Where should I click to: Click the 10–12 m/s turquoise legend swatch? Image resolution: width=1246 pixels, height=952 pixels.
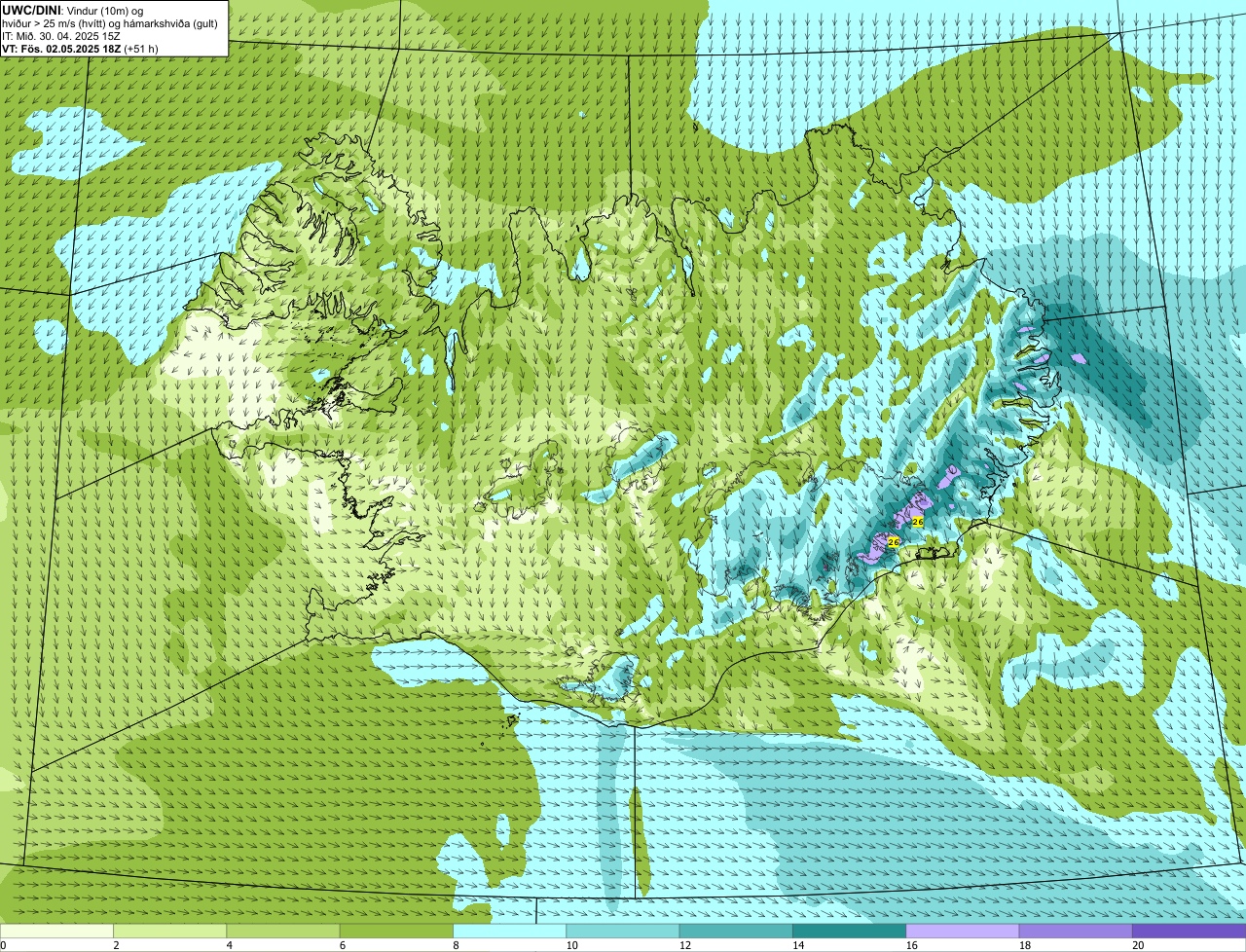pos(623,931)
